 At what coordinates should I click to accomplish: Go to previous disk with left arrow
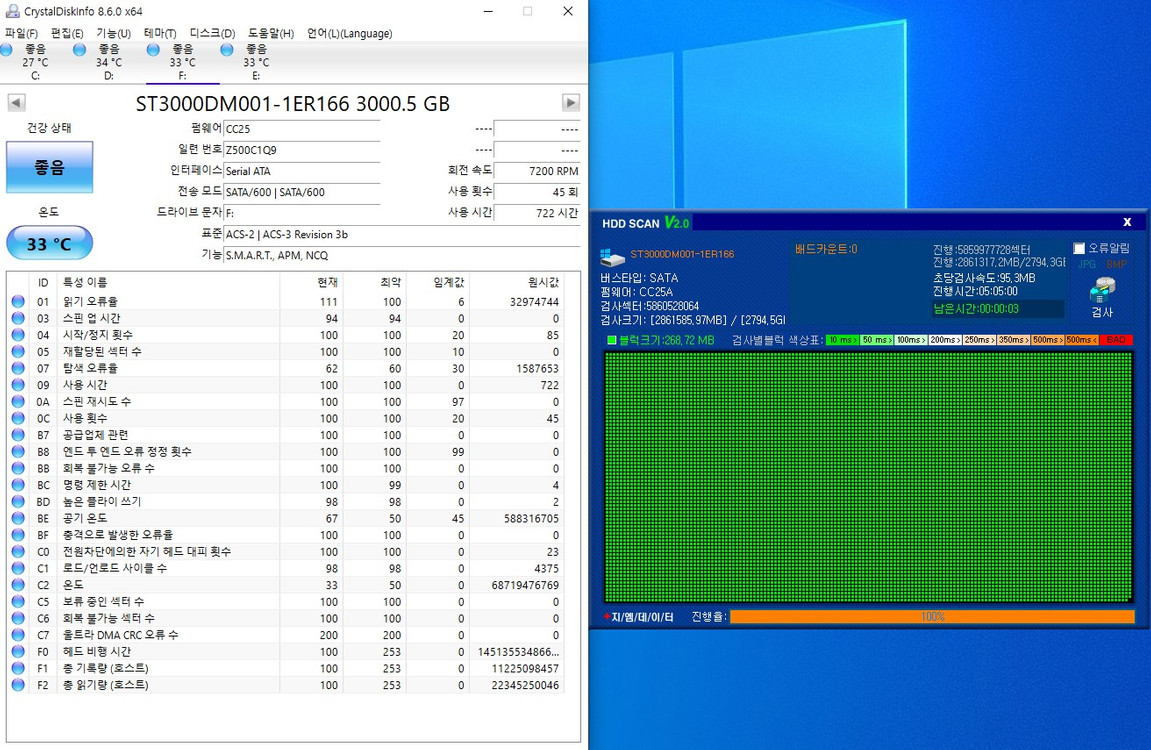[16, 103]
